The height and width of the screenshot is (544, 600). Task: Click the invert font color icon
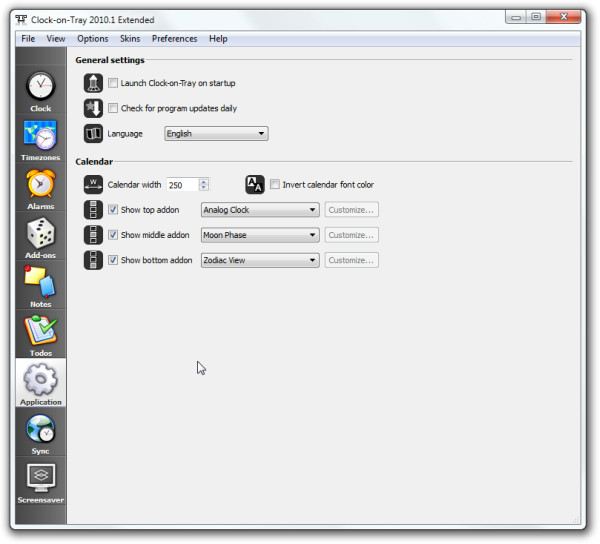click(255, 185)
